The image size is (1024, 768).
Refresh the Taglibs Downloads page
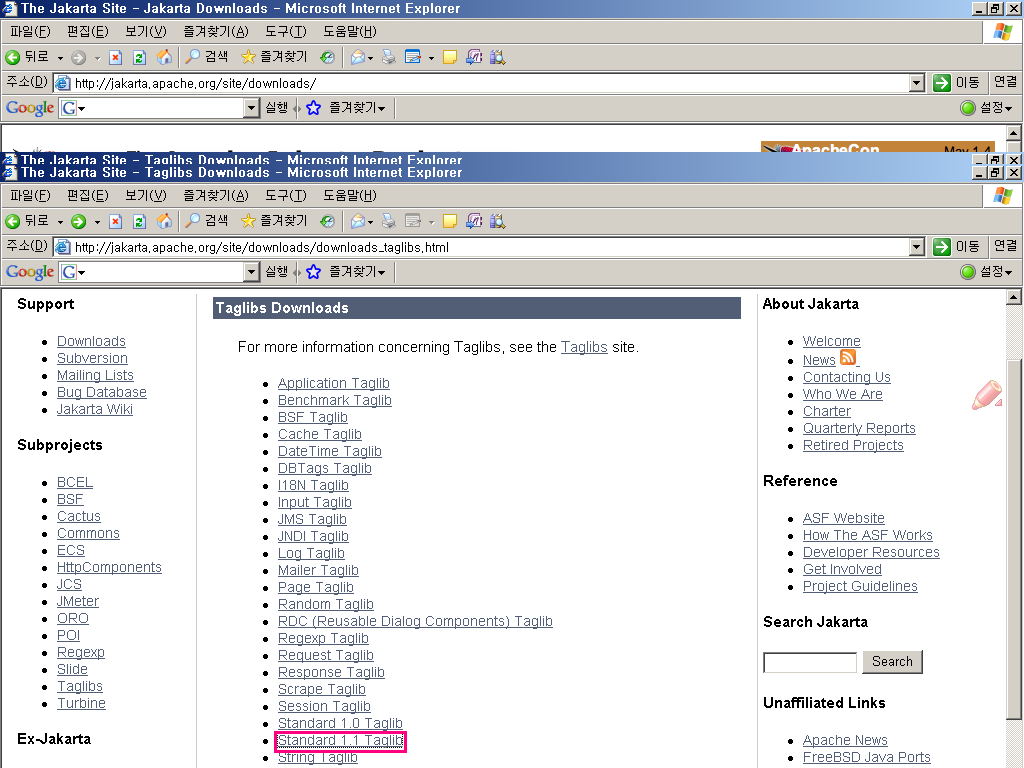click(139, 221)
